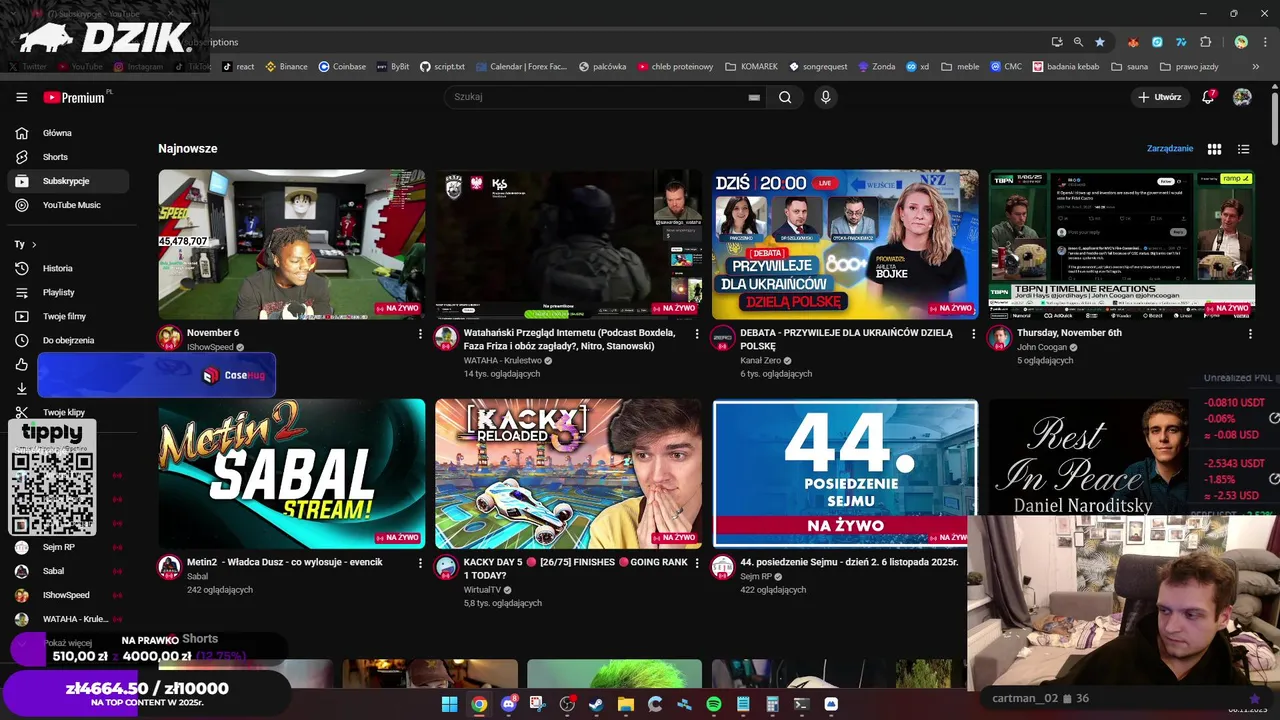This screenshot has height=720, width=1280.
Task: Select Subskrypcje in the sidebar
Action: click(x=68, y=181)
